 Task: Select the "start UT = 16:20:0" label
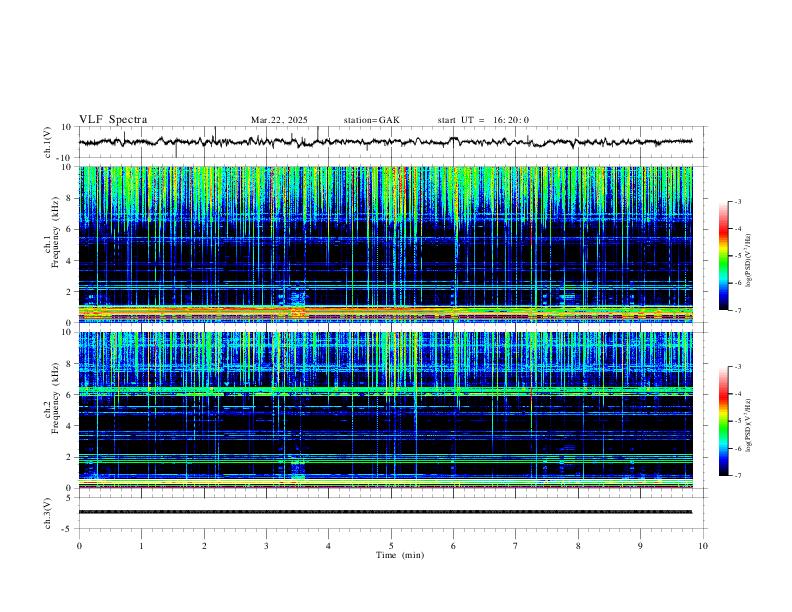click(483, 120)
